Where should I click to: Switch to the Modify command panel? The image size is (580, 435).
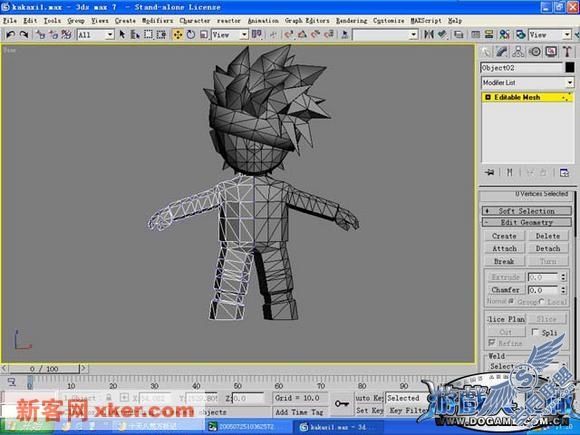(502, 52)
